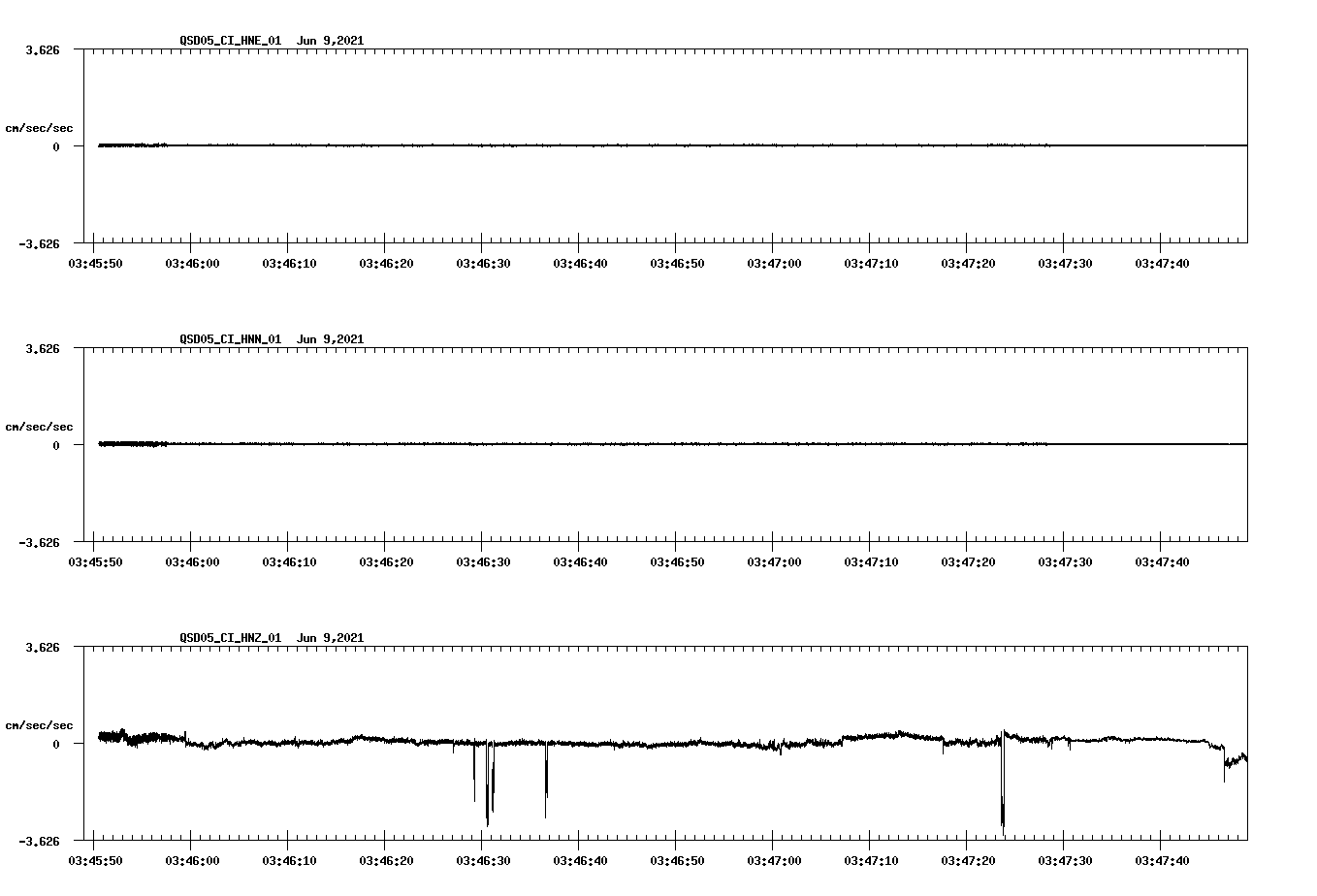Click the -3.626 lower label on HNN plot
Screen dimensions: 1317x896
coord(40,542)
